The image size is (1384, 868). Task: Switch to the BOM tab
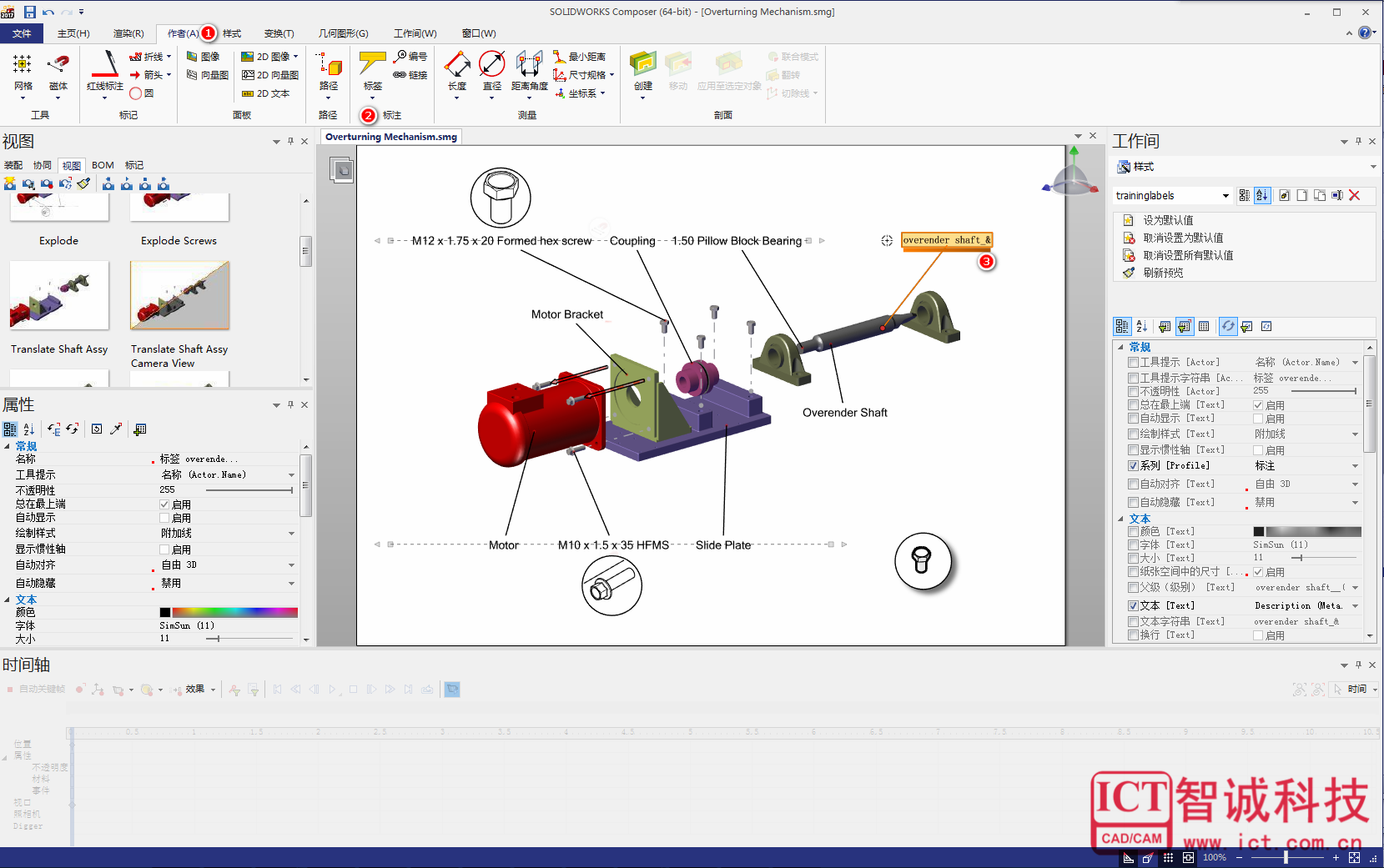click(103, 165)
